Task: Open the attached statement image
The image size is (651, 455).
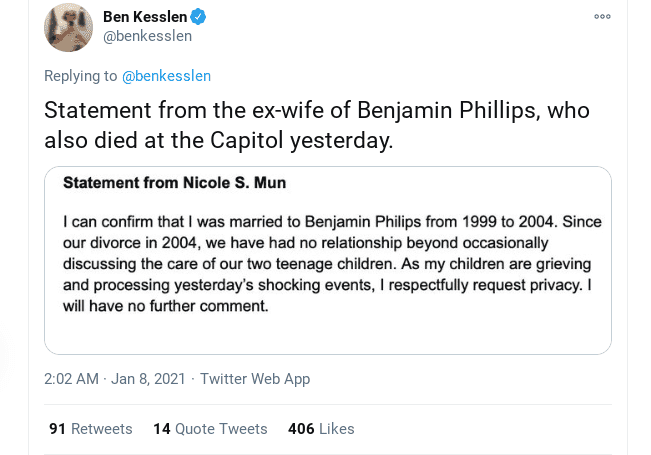Action: (x=327, y=260)
